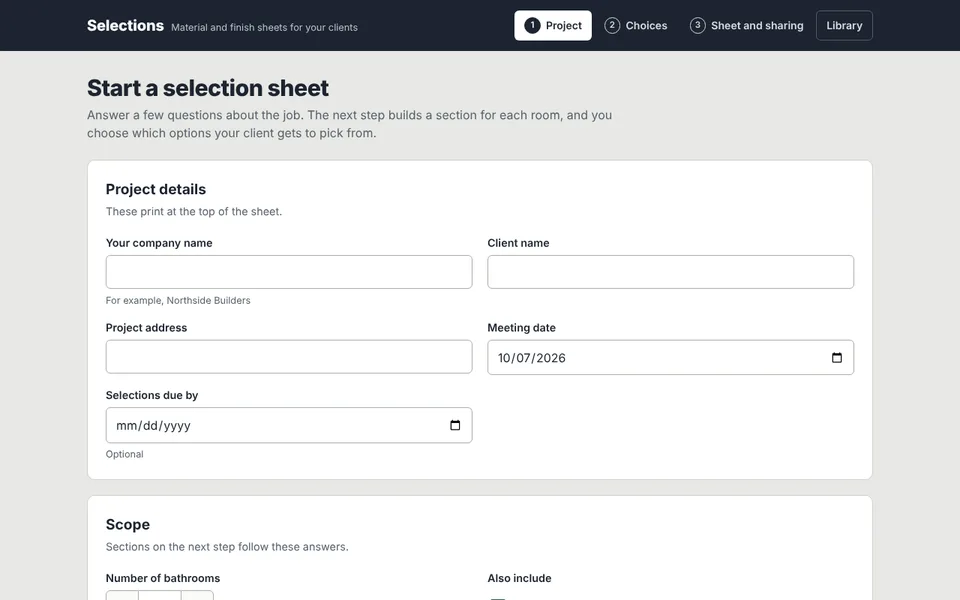Click the Selections due by date field

[289, 425]
